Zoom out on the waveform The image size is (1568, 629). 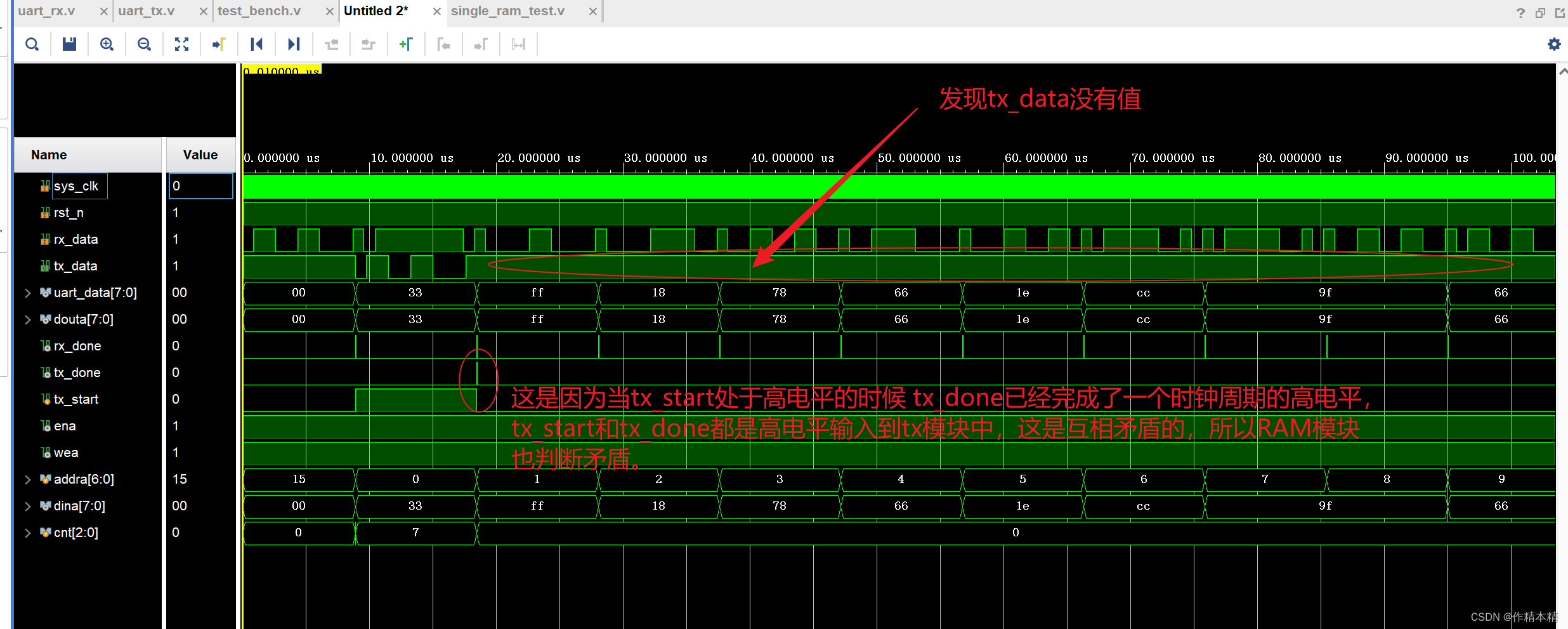tap(144, 44)
